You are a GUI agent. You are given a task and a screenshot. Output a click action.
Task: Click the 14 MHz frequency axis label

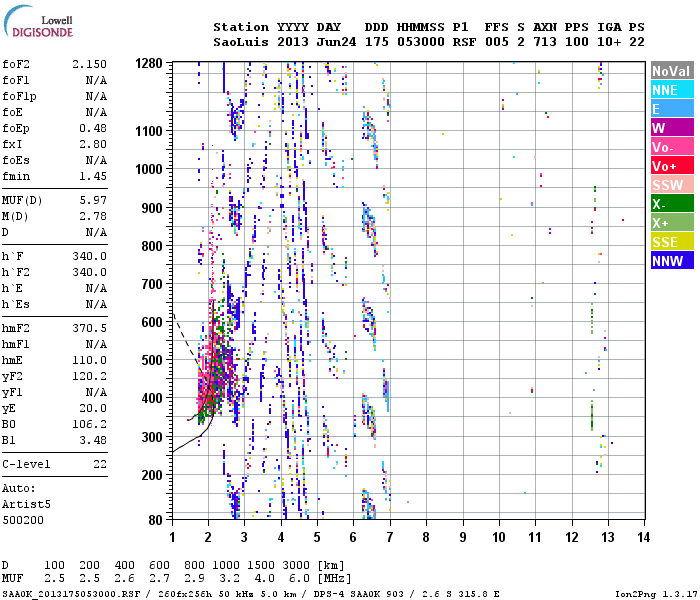click(x=644, y=537)
